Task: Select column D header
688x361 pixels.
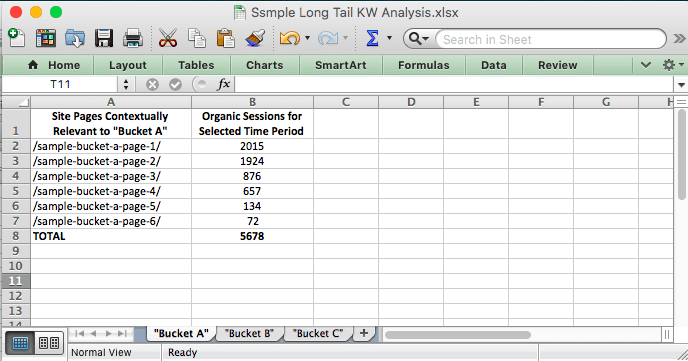Action: [411, 102]
